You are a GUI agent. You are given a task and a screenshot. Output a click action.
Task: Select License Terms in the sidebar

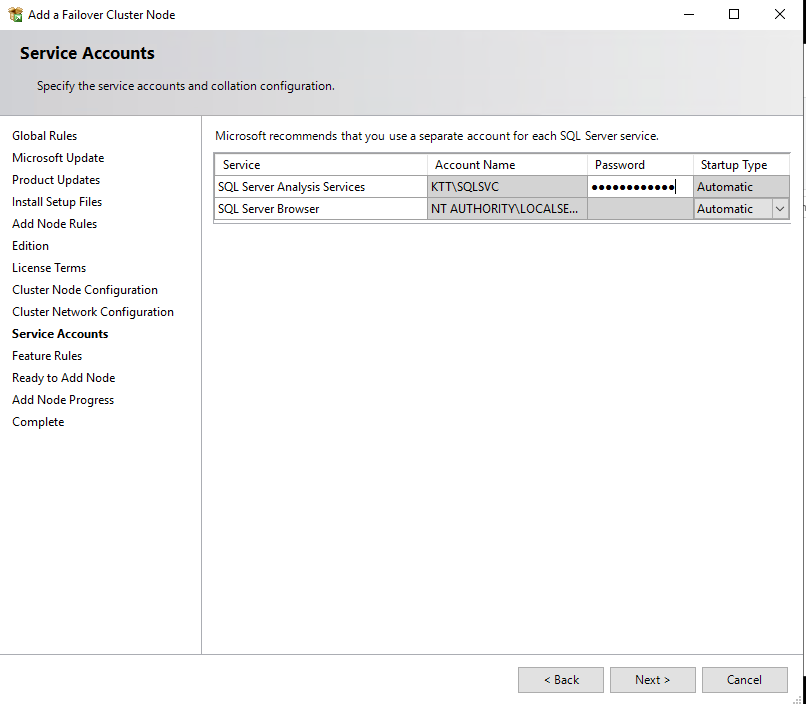click(x=49, y=268)
